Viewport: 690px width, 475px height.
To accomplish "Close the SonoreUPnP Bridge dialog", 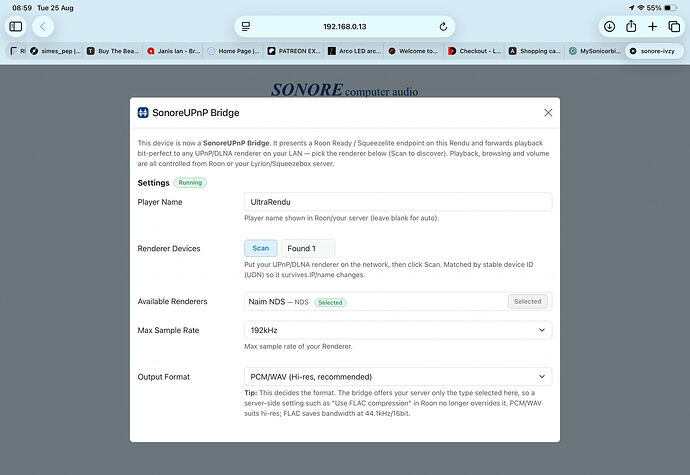I will 548,113.
